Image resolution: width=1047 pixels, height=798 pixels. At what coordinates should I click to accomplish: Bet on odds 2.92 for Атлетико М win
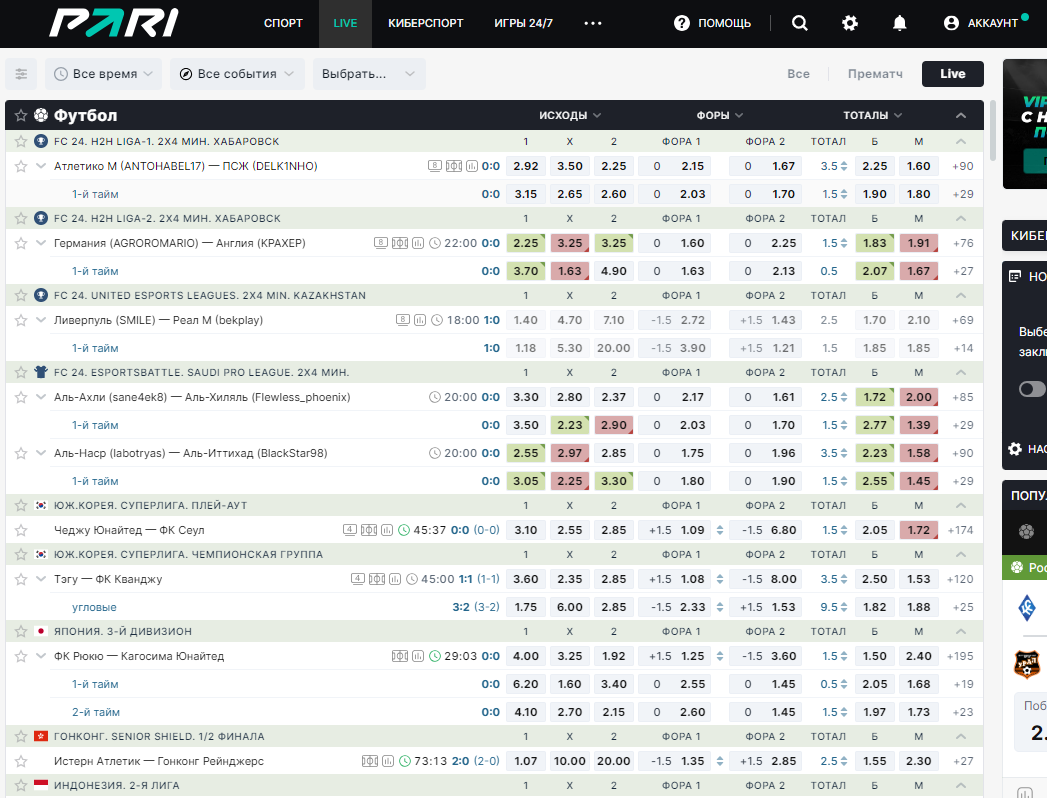[526, 166]
